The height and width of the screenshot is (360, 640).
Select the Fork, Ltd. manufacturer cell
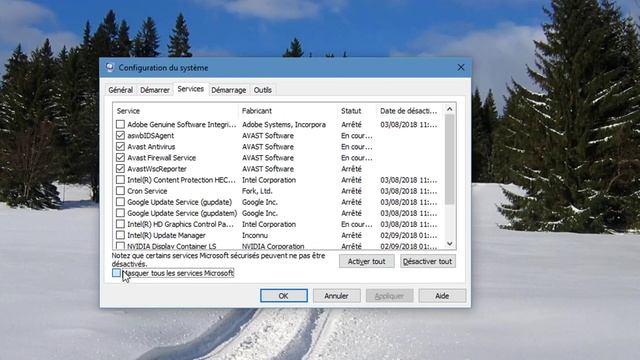click(257, 191)
